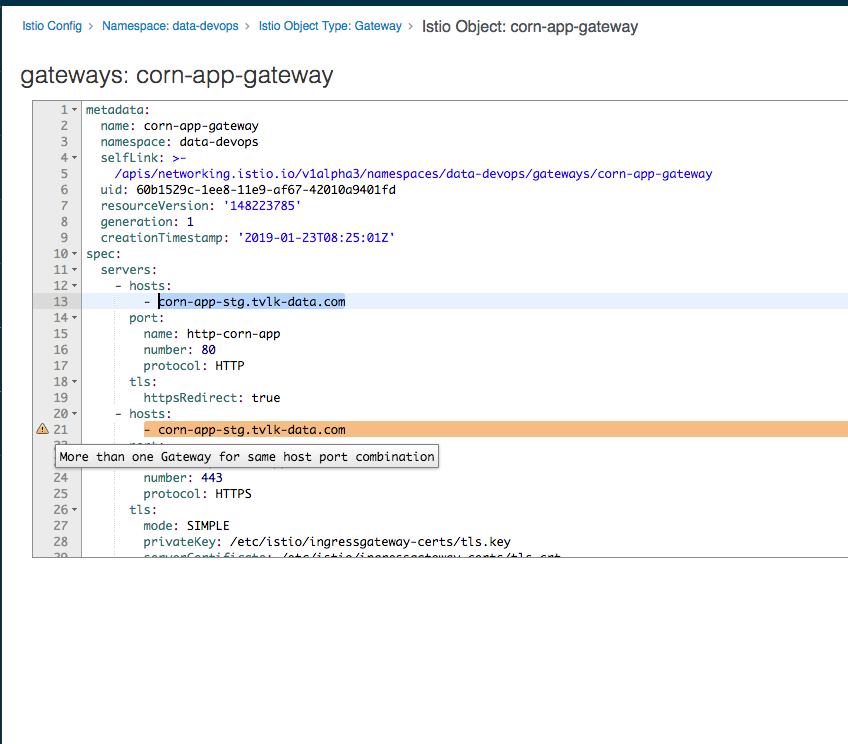Click the resourceVersion value '148223785'

coord(262,205)
